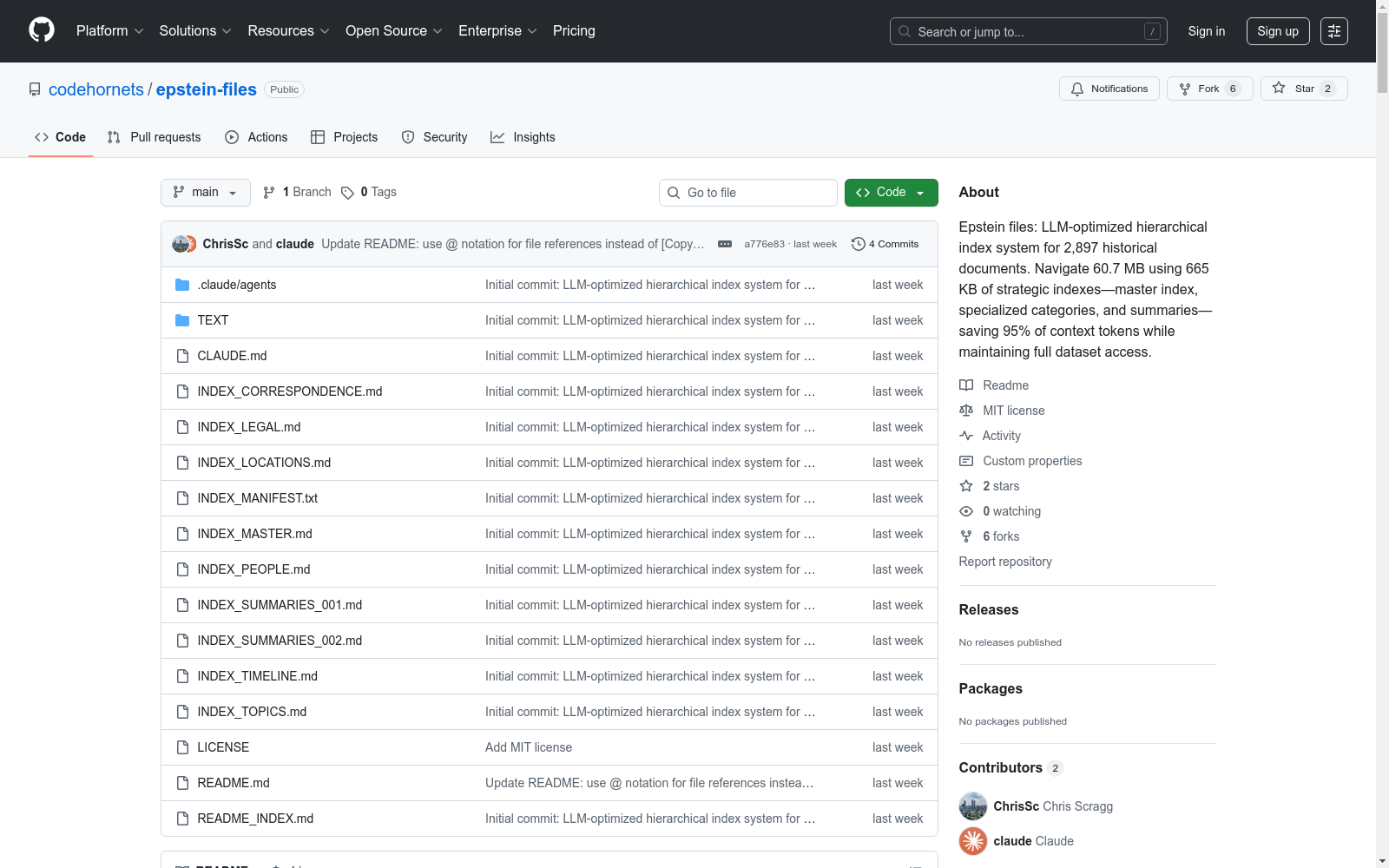1389x868 pixels.
Task: Open INDEX_SUMMARIES_001.md file
Action: click(280, 605)
